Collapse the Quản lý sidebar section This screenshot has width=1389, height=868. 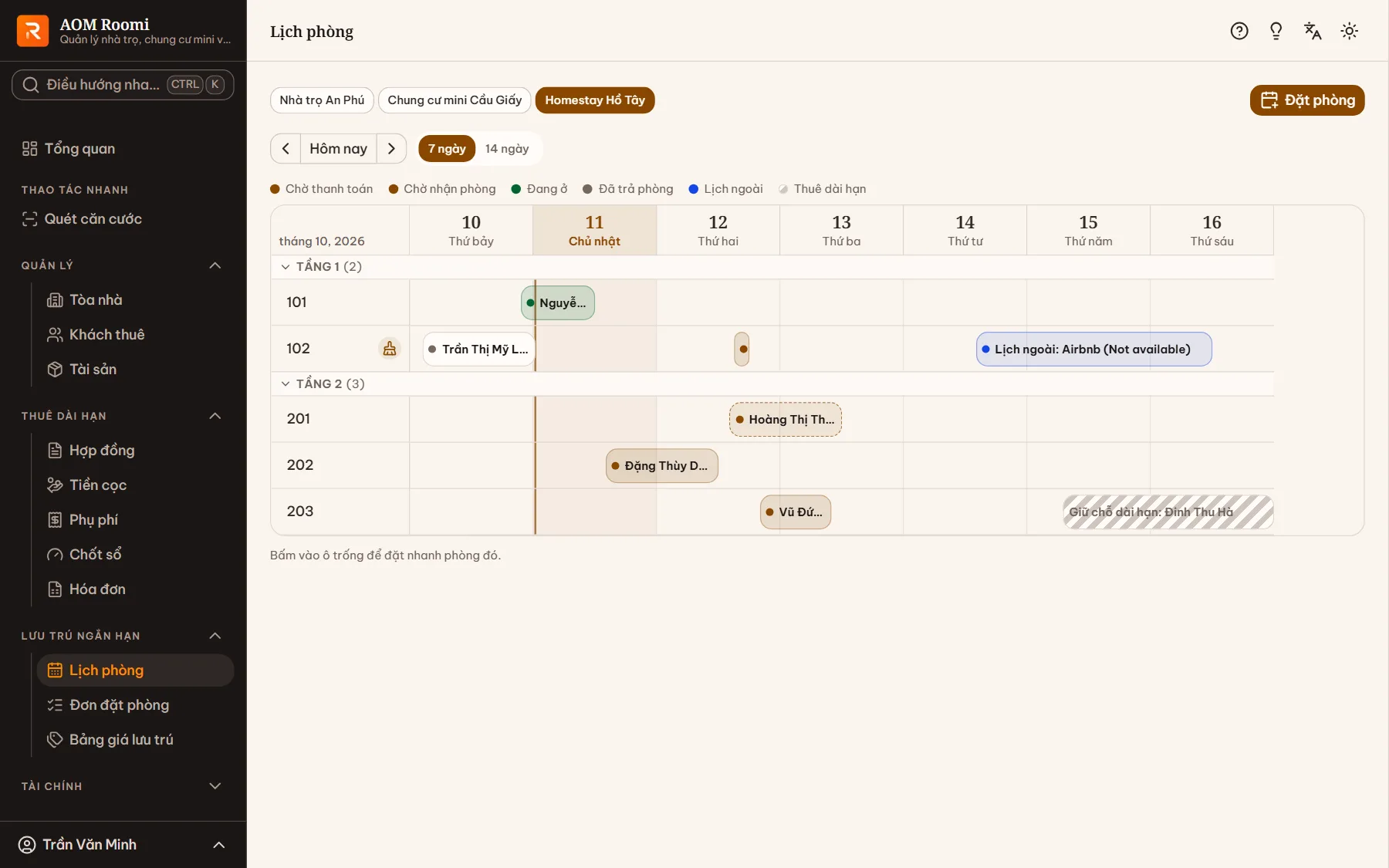click(215, 265)
